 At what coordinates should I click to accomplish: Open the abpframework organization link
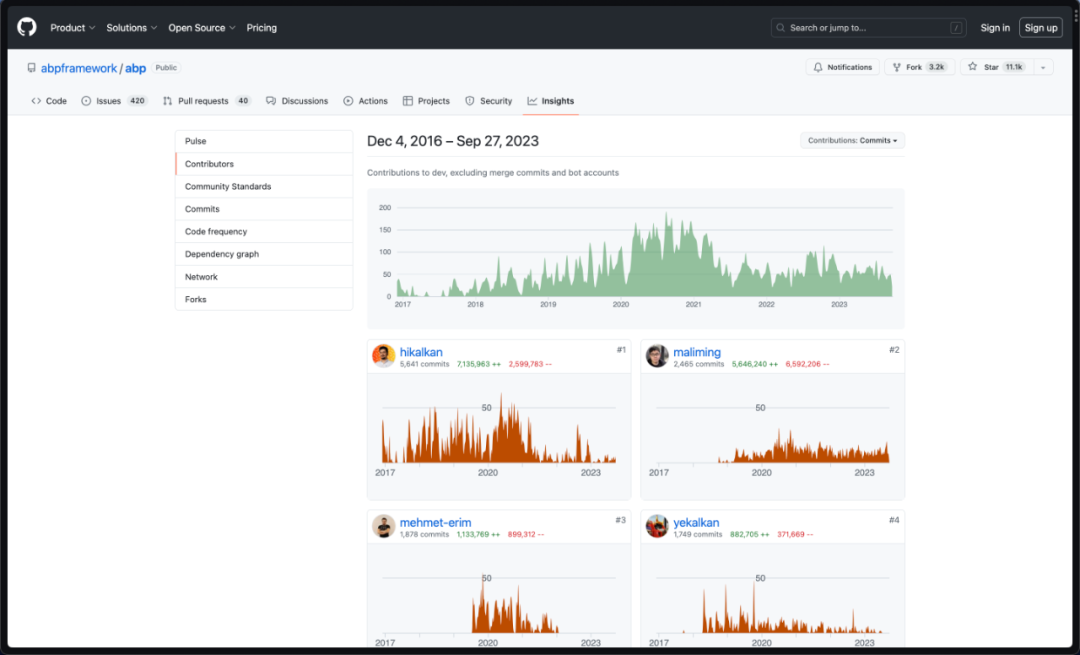click(79, 68)
